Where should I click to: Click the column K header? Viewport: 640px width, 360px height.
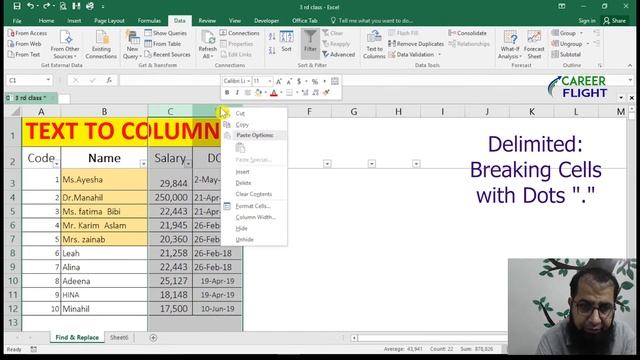(x=531, y=111)
